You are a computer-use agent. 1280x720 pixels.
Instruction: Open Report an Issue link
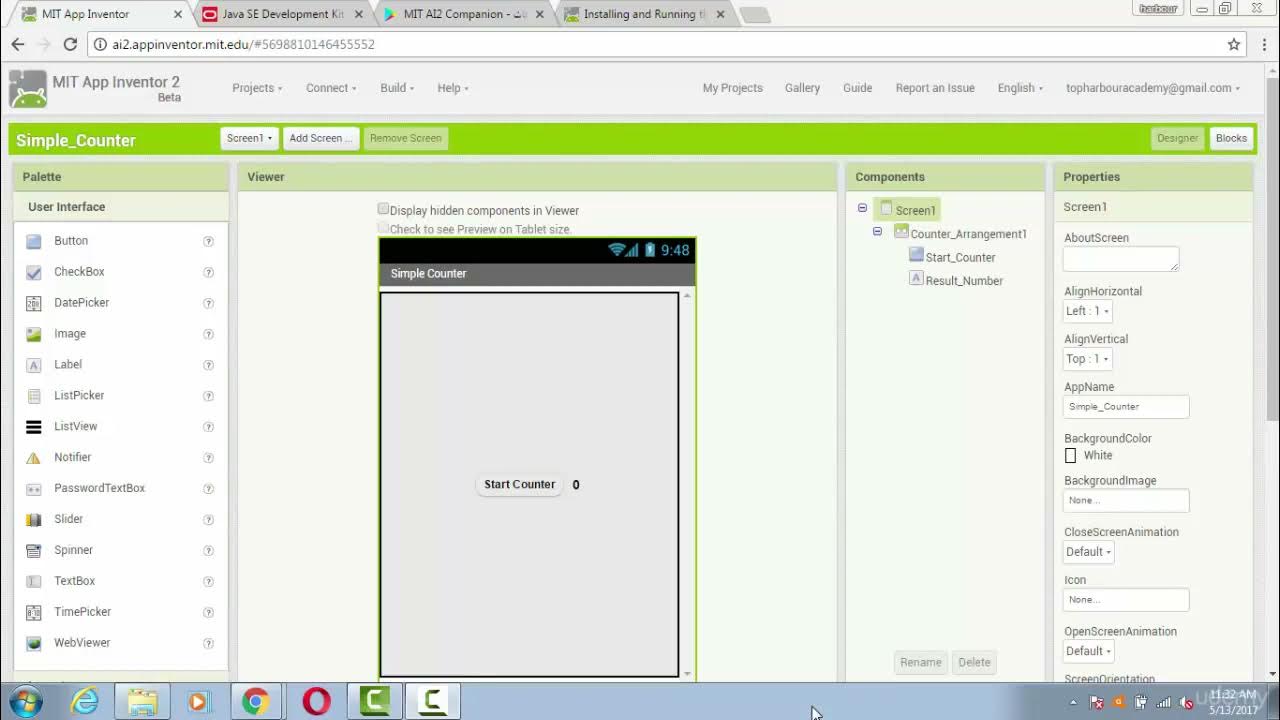(935, 88)
